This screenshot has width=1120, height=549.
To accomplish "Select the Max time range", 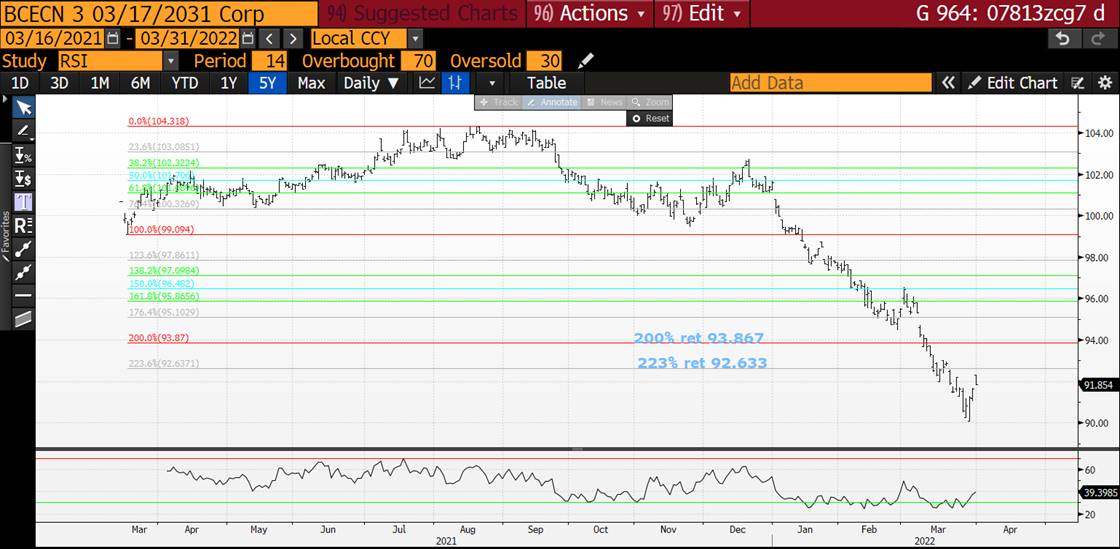I will [311, 83].
